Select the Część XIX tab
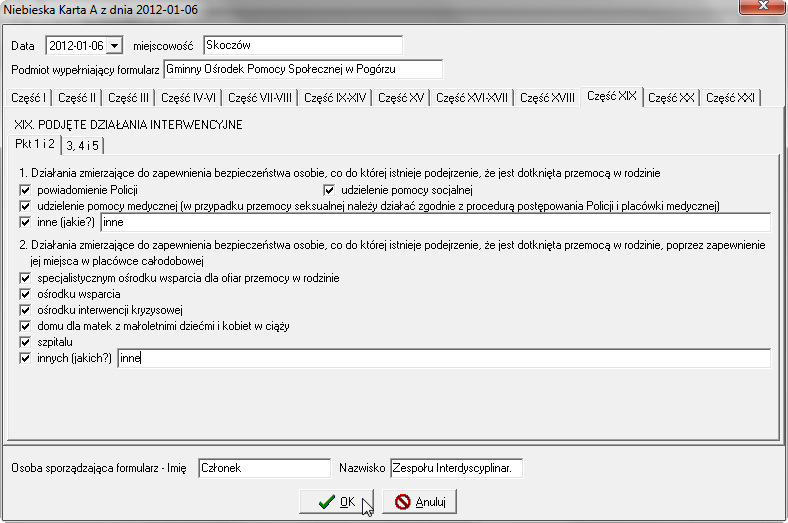Screen dimensions: 788x523 (612, 96)
